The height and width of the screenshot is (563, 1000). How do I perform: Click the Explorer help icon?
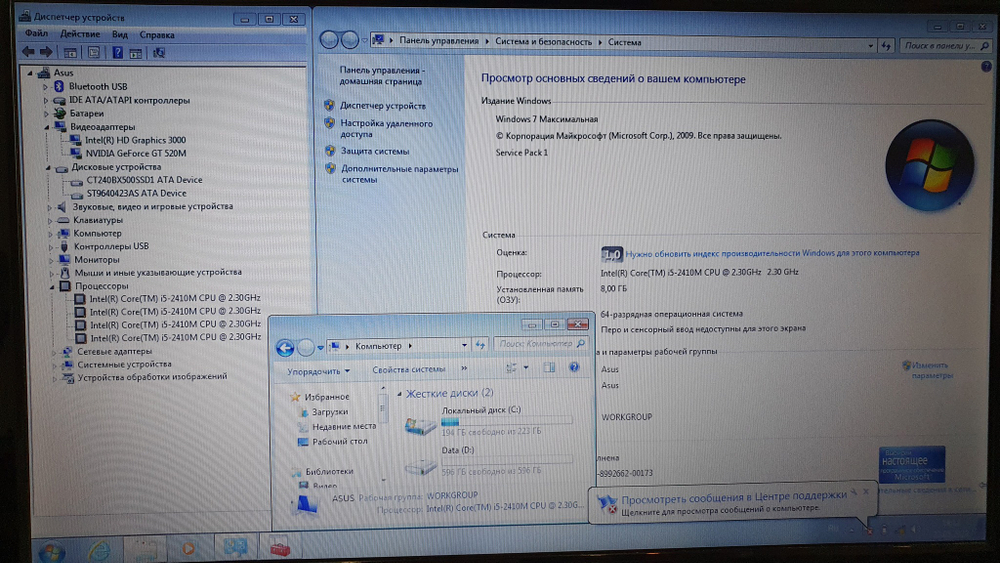coord(574,367)
